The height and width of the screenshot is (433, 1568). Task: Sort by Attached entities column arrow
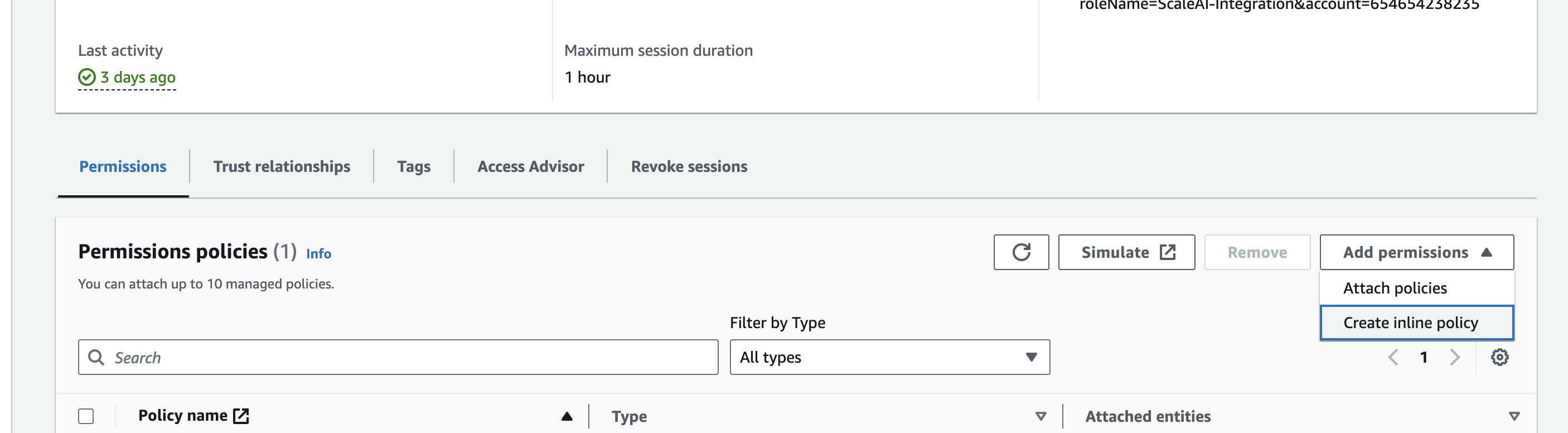point(1514,417)
